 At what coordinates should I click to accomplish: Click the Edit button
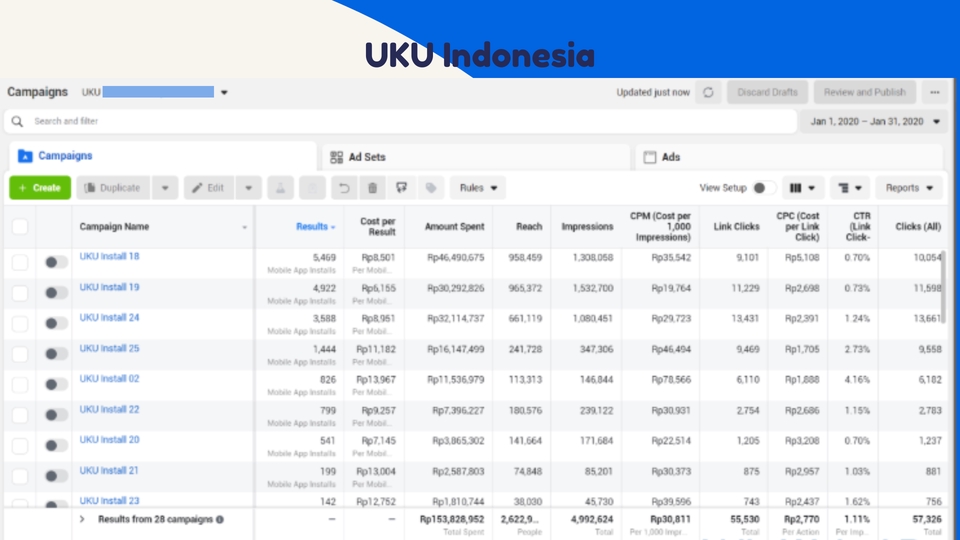(x=208, y=188)
